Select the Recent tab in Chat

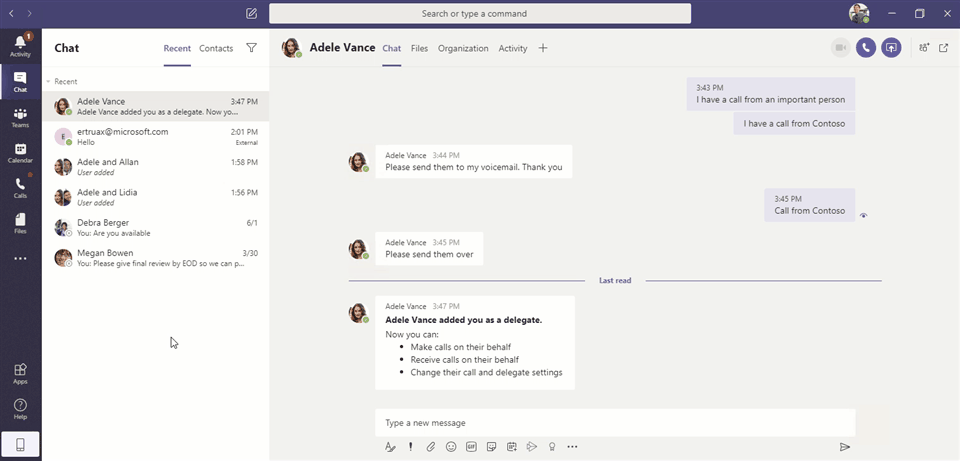[177, 48]
